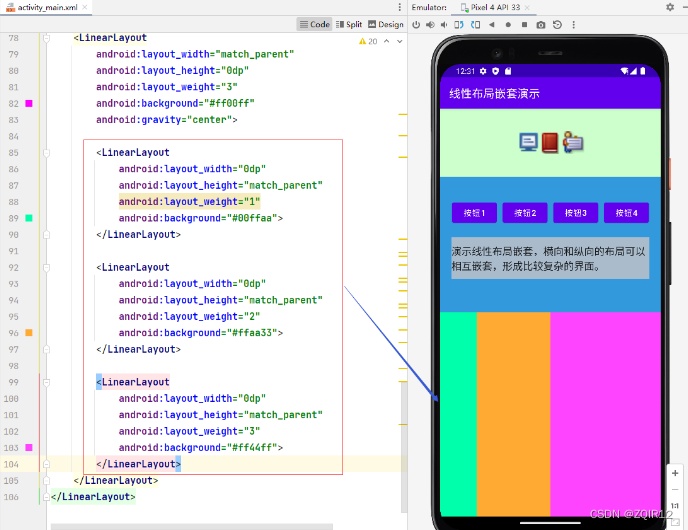Collapse the LinearLayout block at line 99
This screenshot has width=688, height=530.
tap(46, 383)
